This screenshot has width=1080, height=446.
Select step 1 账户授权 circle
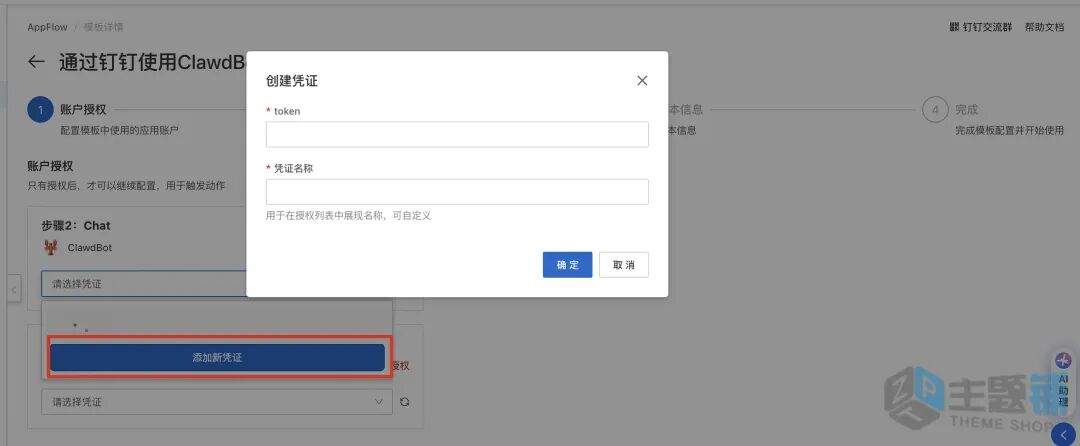(41, 110)
